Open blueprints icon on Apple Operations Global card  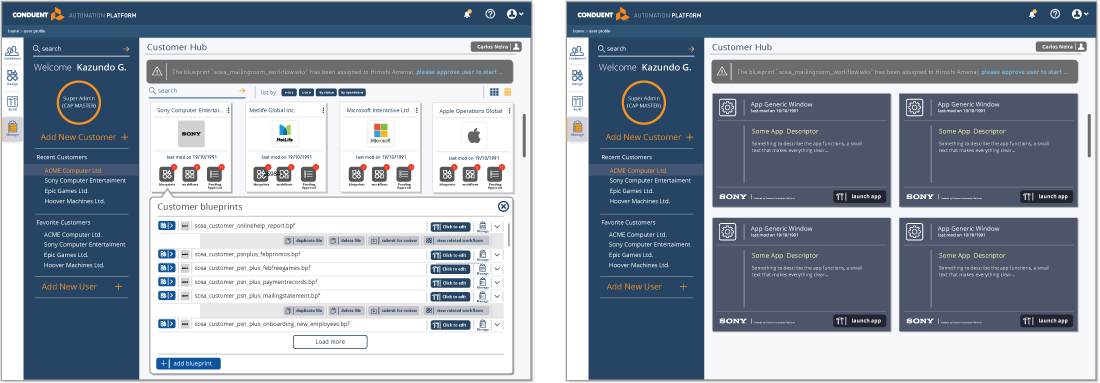point(448,174)
